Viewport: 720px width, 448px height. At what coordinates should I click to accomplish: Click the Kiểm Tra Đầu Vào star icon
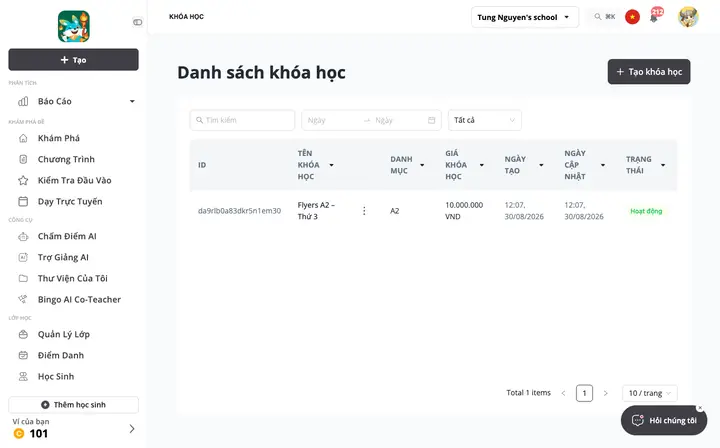[23, 180]
